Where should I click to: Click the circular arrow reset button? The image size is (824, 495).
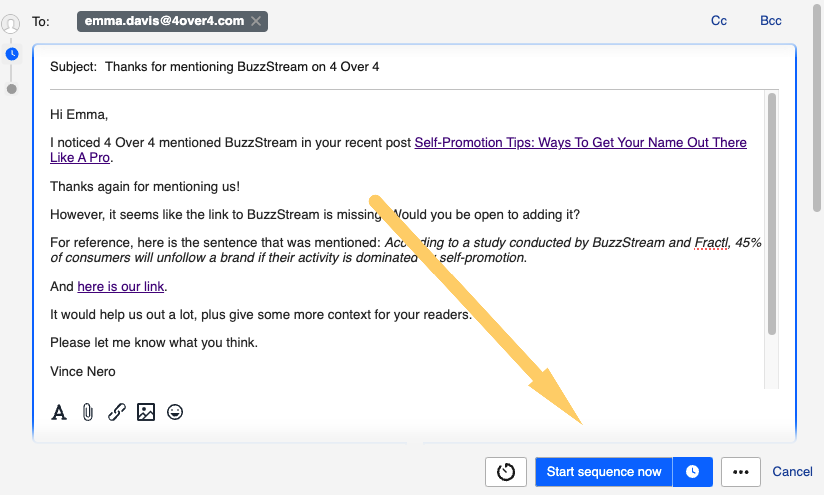coord(506,472)
